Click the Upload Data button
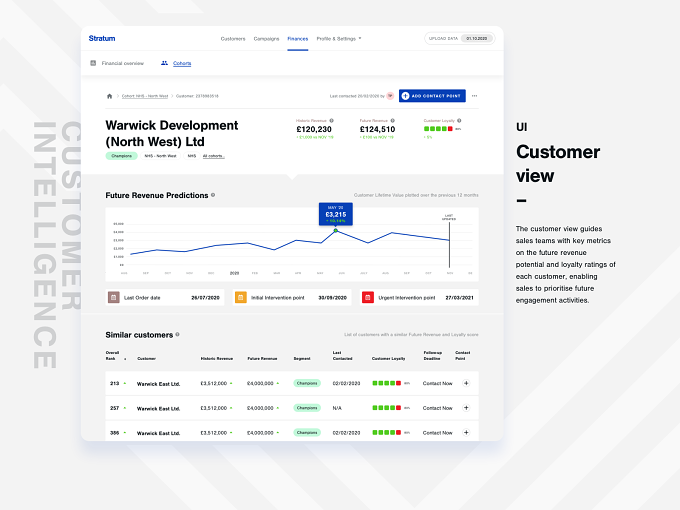Viewport: 680px width, 510px height. (459, 38)
